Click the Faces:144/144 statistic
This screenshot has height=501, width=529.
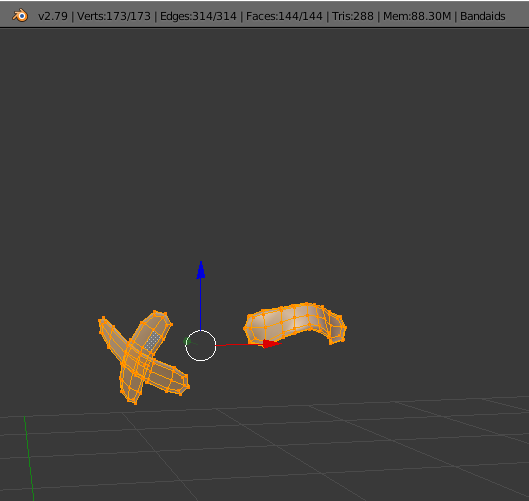[284, 16]
